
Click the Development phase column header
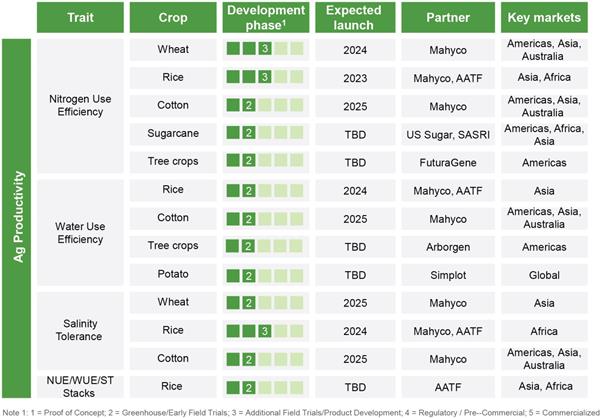click(x=265, y=18)
